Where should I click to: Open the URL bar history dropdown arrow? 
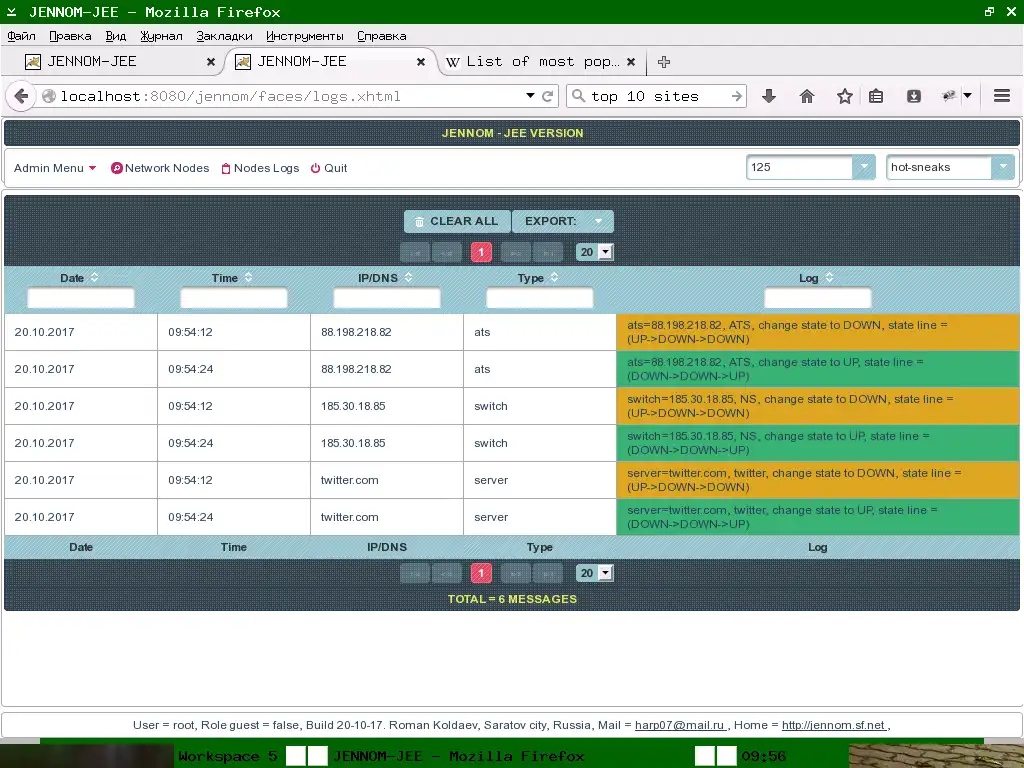[x=530, y=96]
